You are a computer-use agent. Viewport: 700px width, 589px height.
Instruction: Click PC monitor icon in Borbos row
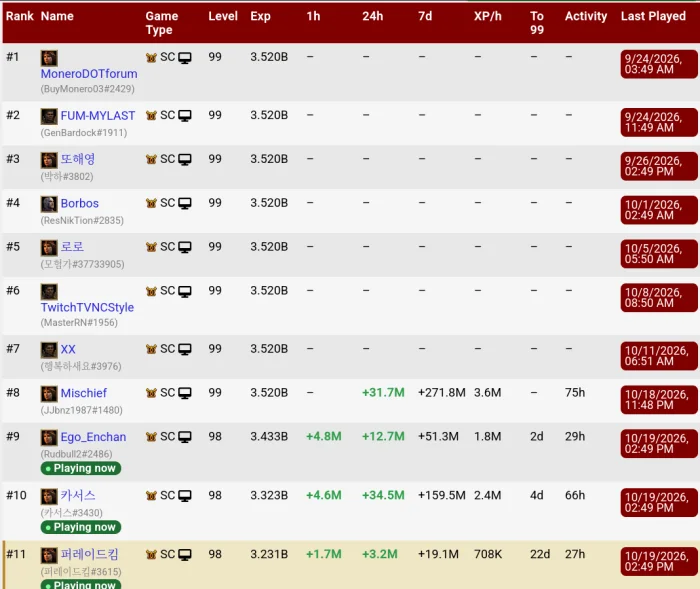[x=185, y=204]
